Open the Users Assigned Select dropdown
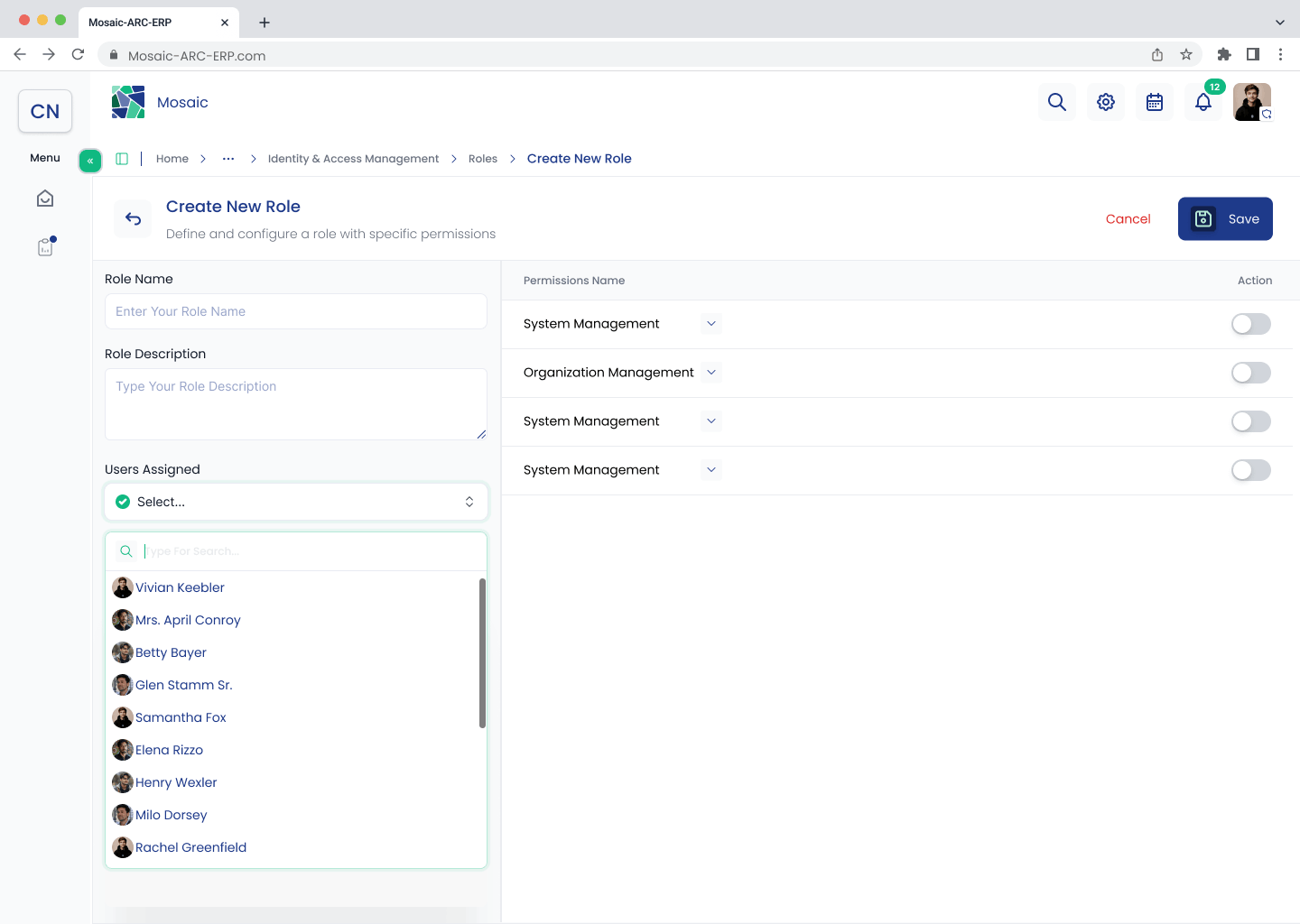Image resolution: width=1300 pixels, height=924 pixels. pos(296,502)
